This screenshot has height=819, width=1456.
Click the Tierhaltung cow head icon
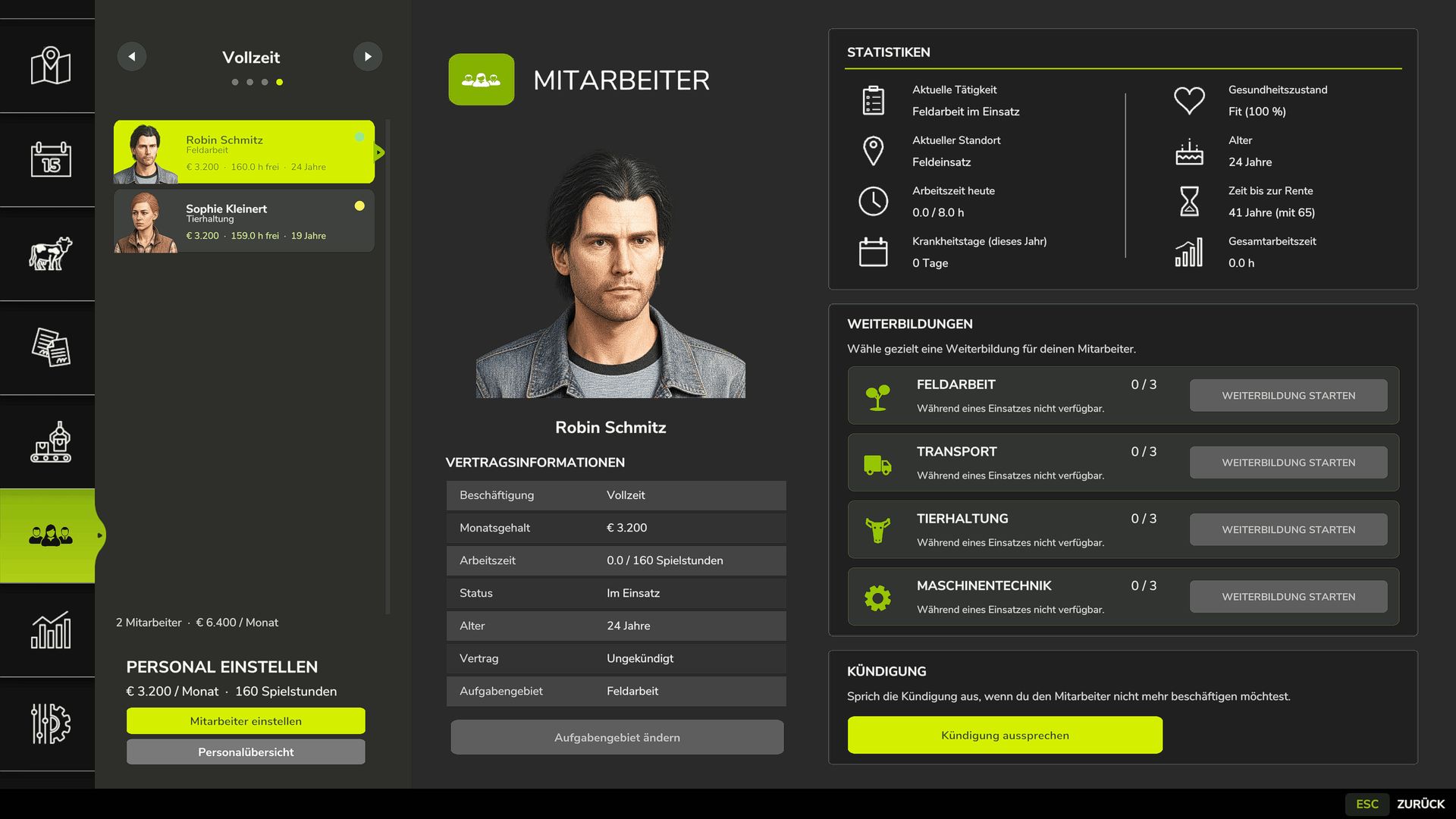877,531
